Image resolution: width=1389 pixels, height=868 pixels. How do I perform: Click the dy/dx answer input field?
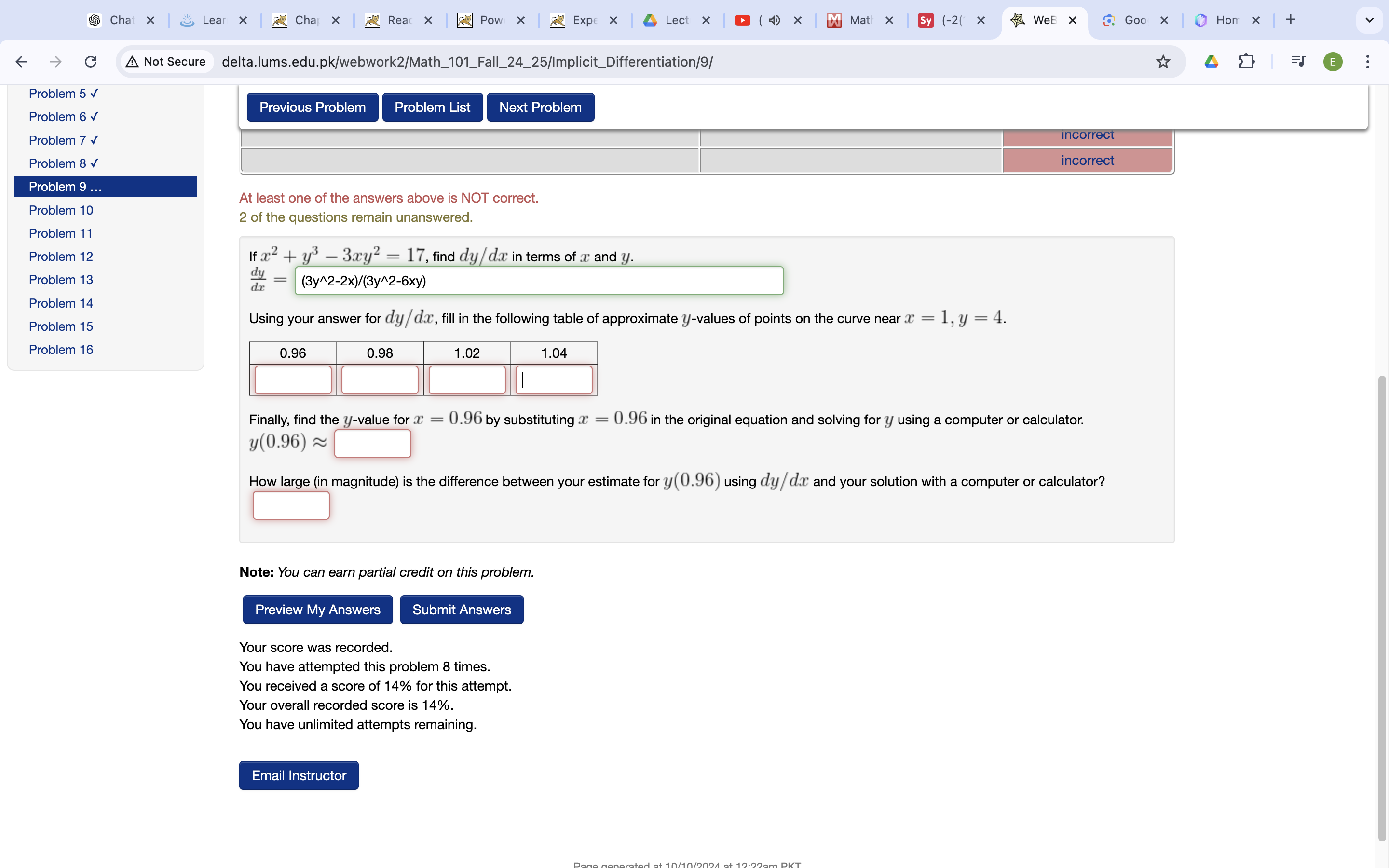[540, 281]
